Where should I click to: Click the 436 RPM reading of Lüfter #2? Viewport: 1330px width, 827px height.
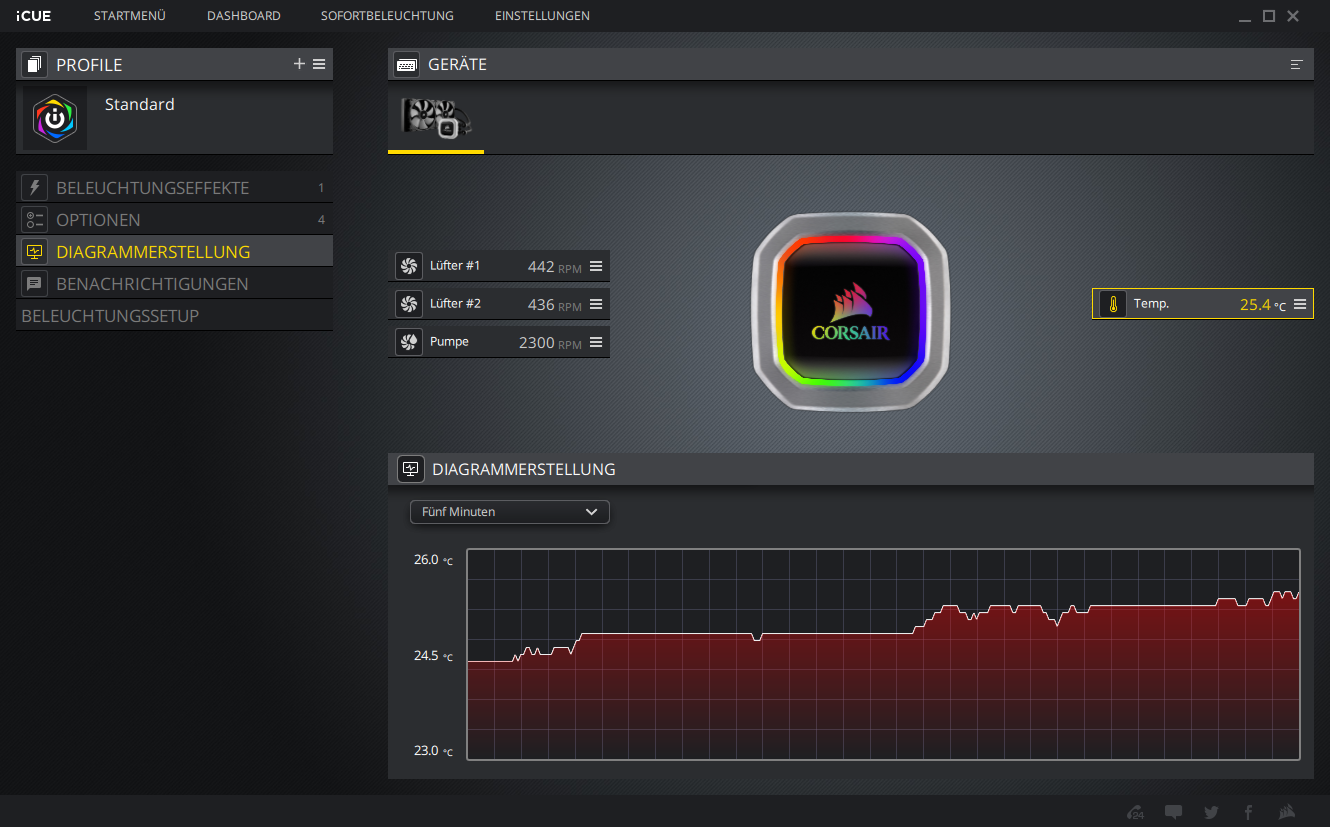pyautogui.click(x=555, y=305)
